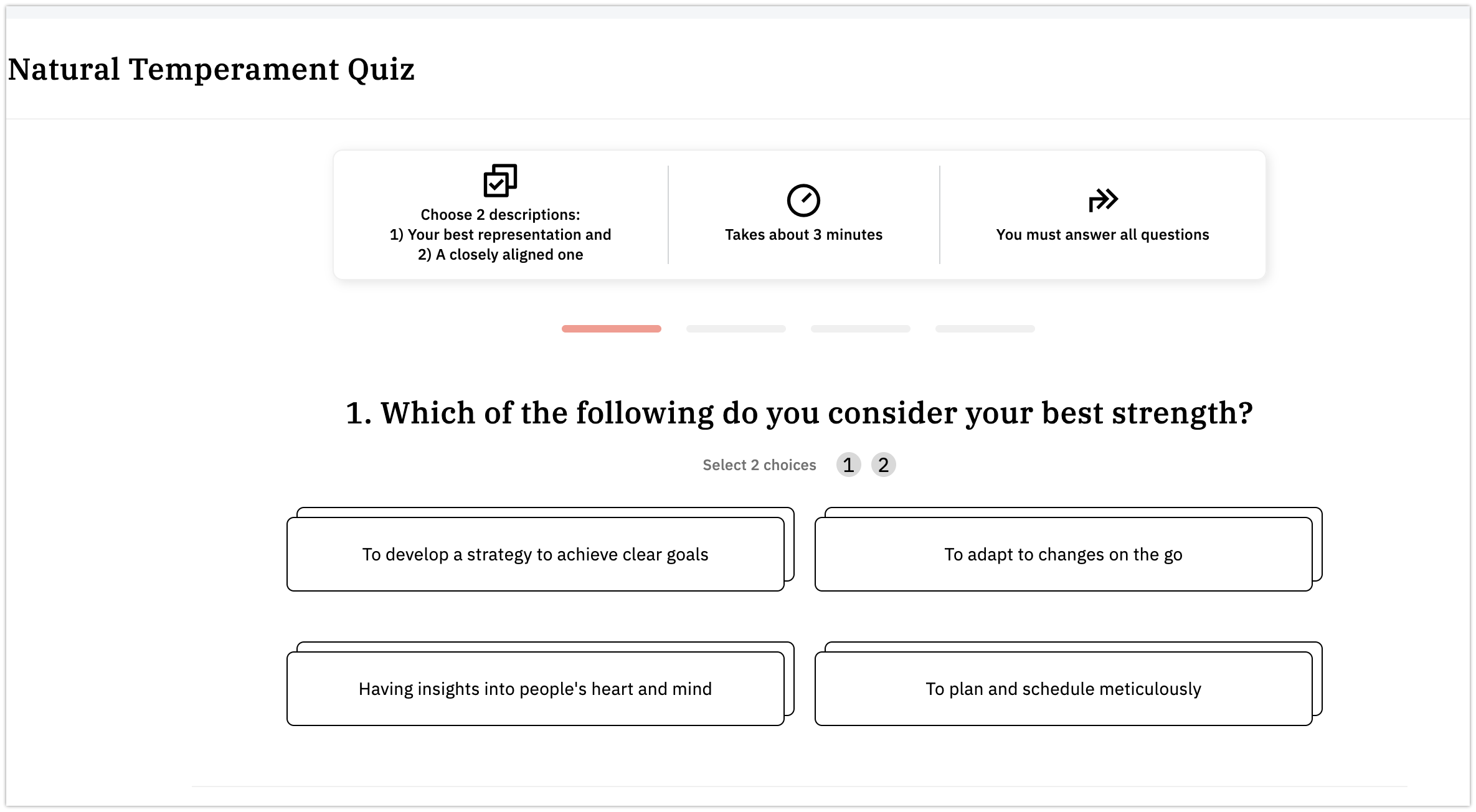This screenshot has width=1476, height=812.
Task: Click the timer clock icon
Action: (803, 201)
